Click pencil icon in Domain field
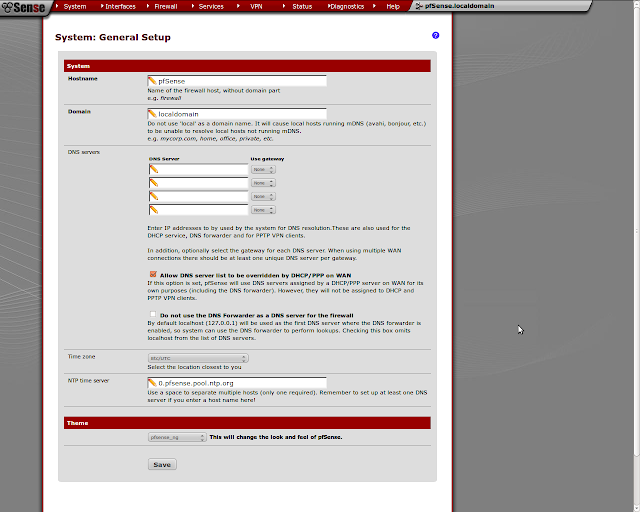640x512 pixels. 152,114
